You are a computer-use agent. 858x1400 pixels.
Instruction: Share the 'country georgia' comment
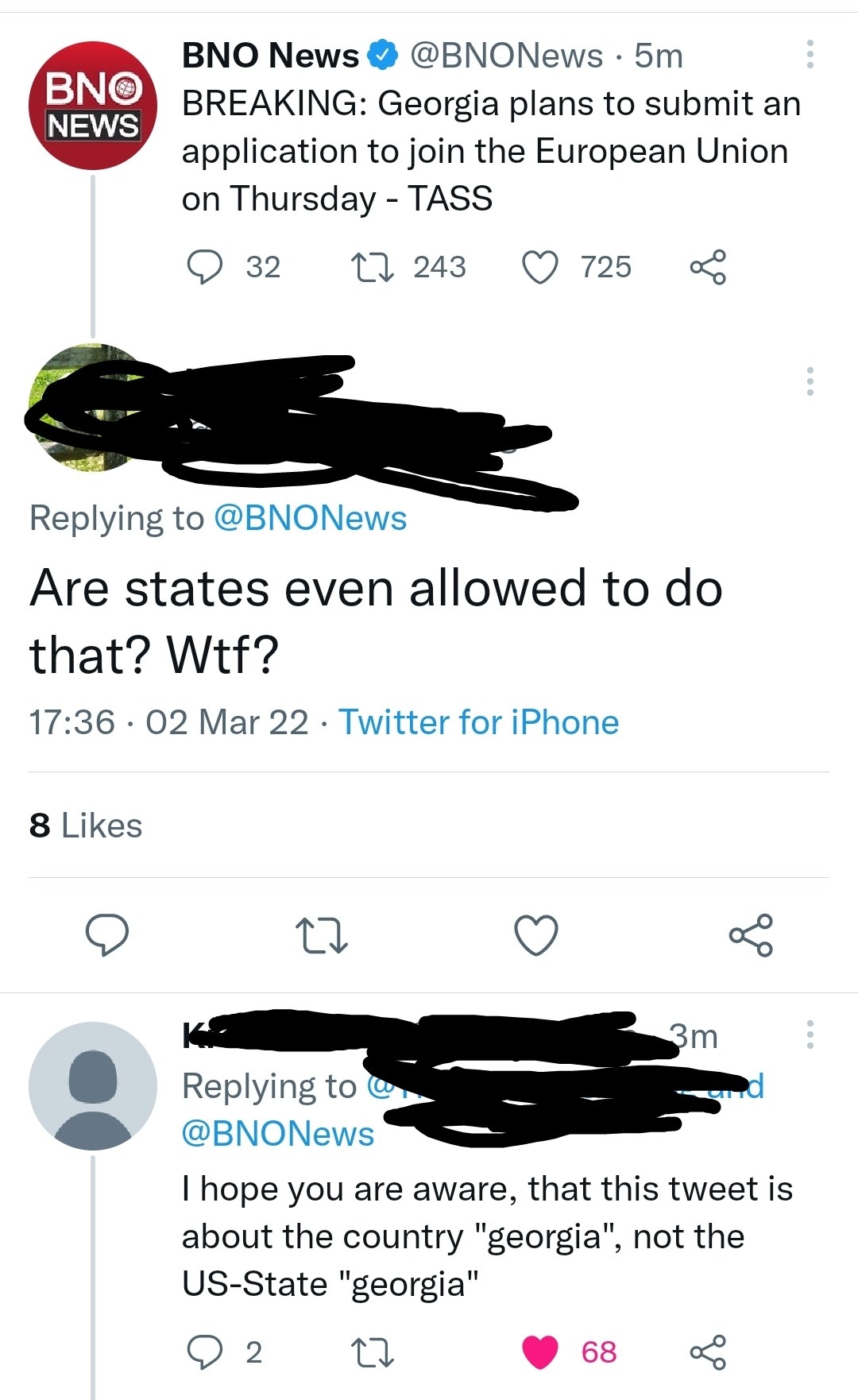[x=707, y=1352]
